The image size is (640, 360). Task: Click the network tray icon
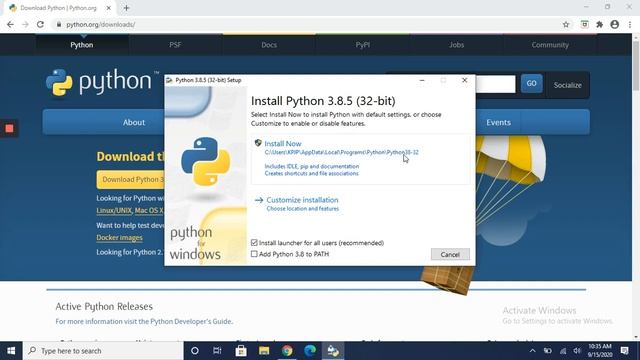click(563, 351)
